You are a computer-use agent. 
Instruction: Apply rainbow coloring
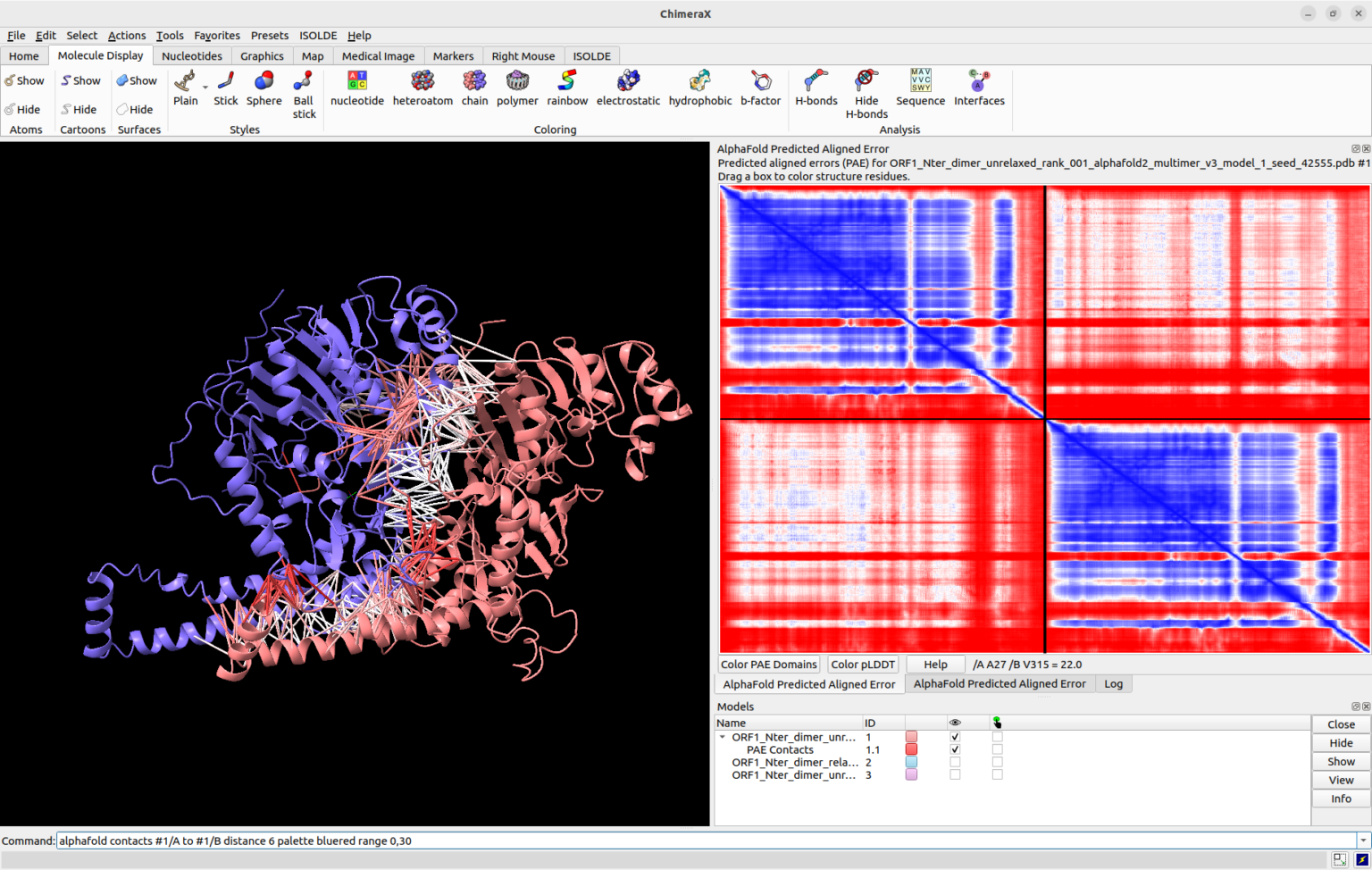tap(567, 88)
